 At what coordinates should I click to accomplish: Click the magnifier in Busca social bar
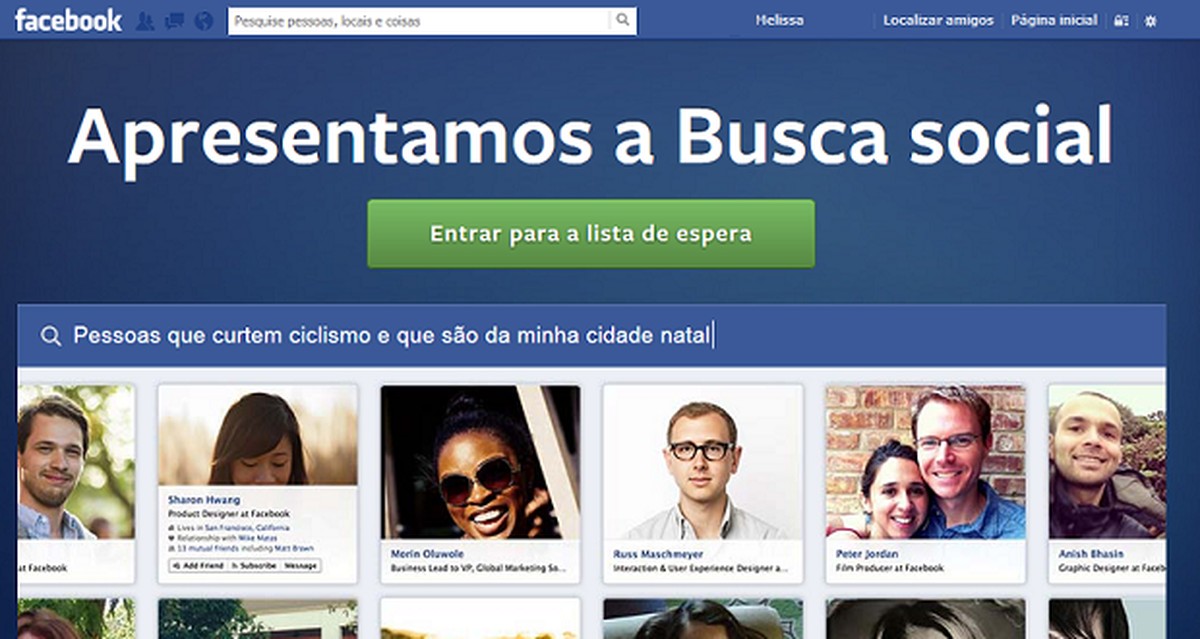[51, 336]
